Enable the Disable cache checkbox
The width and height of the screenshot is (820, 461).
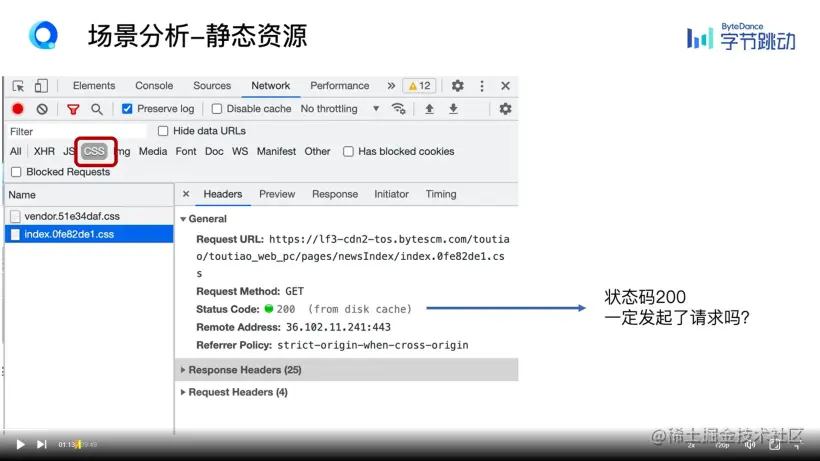217,109
